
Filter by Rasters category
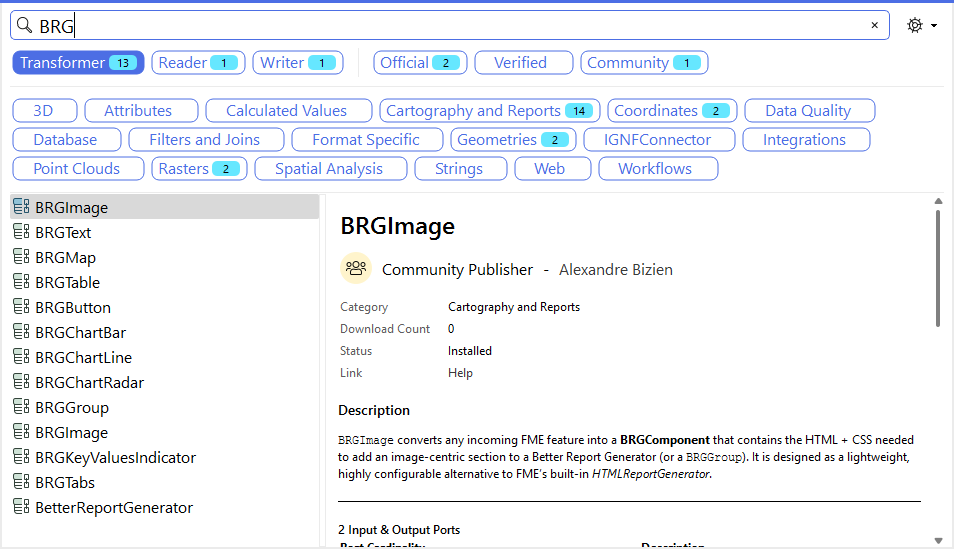tap(199, 169)
